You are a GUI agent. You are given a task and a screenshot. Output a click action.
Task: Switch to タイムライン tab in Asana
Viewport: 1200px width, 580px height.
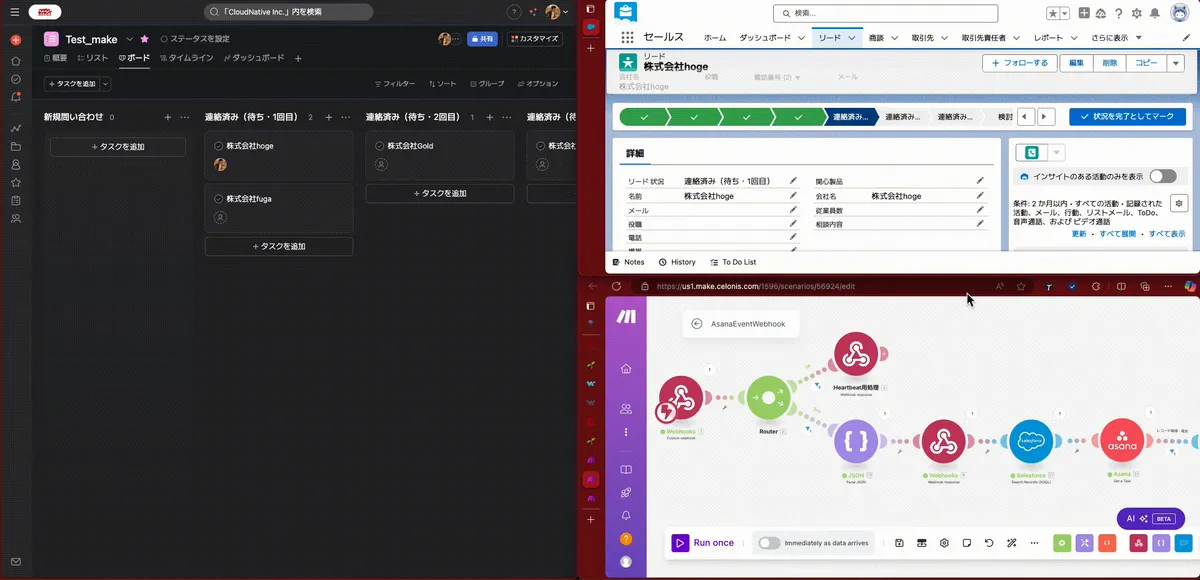pos(185,58)
